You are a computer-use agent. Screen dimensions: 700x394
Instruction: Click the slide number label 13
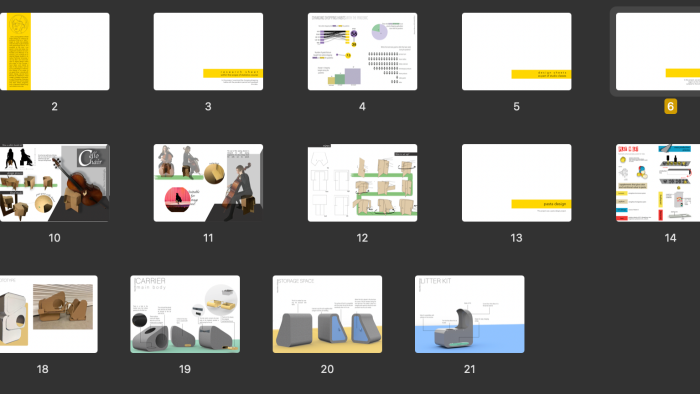point(516,238)
